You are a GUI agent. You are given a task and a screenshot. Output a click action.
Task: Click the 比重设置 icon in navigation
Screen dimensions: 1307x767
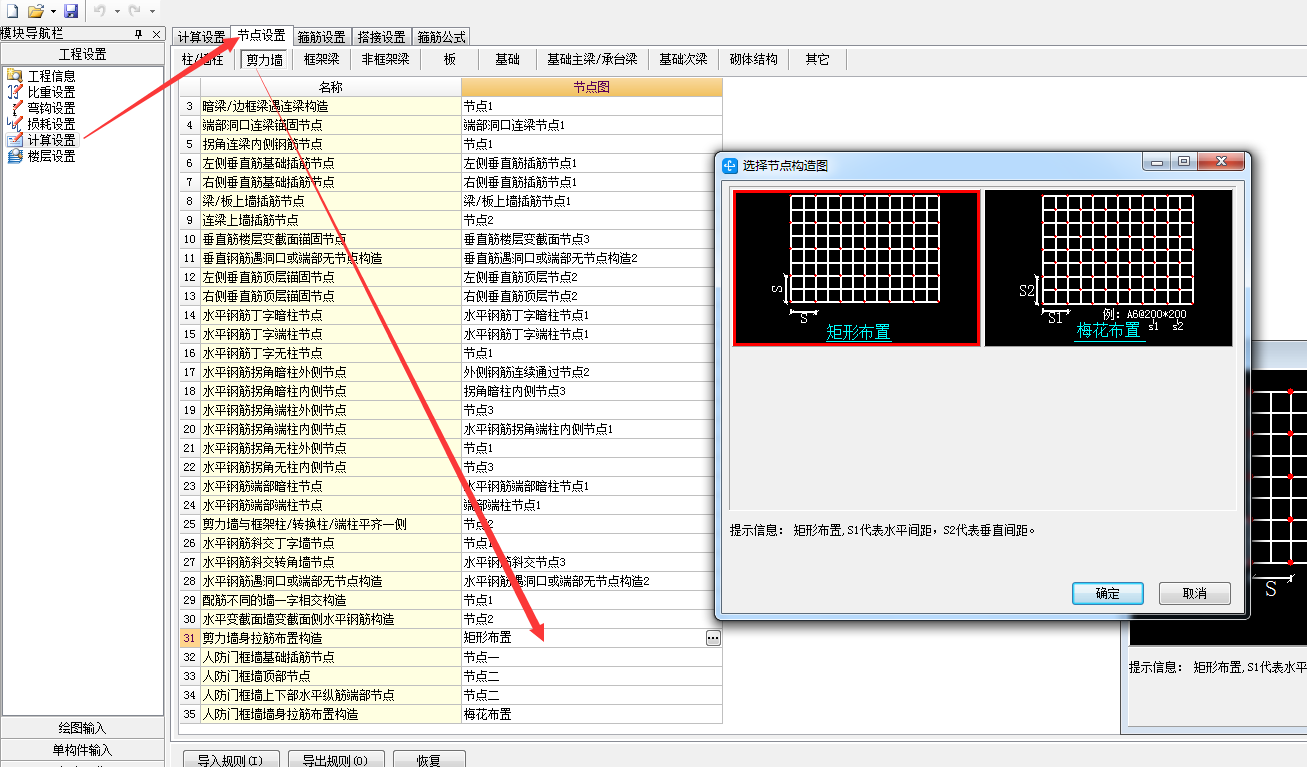tap(14, 91)
